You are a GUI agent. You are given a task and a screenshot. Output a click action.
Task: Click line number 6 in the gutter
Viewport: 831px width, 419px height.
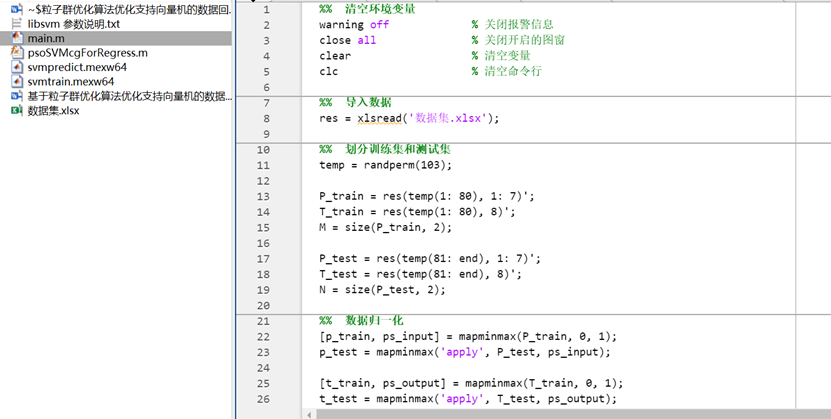(x=267, y=87)
